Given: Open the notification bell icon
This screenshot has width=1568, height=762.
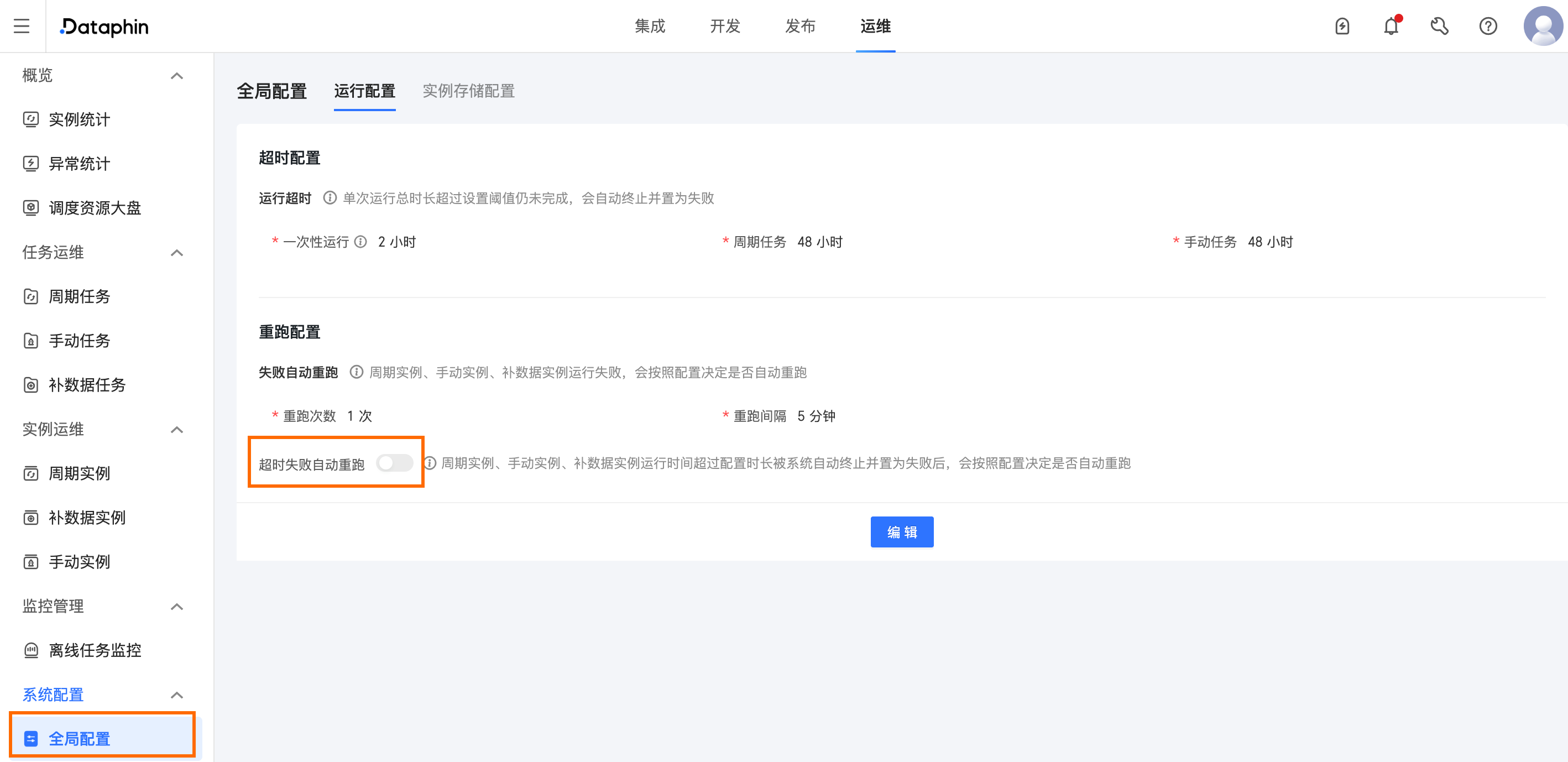Looking at the screenshot, I should [x=1391, y=26].
